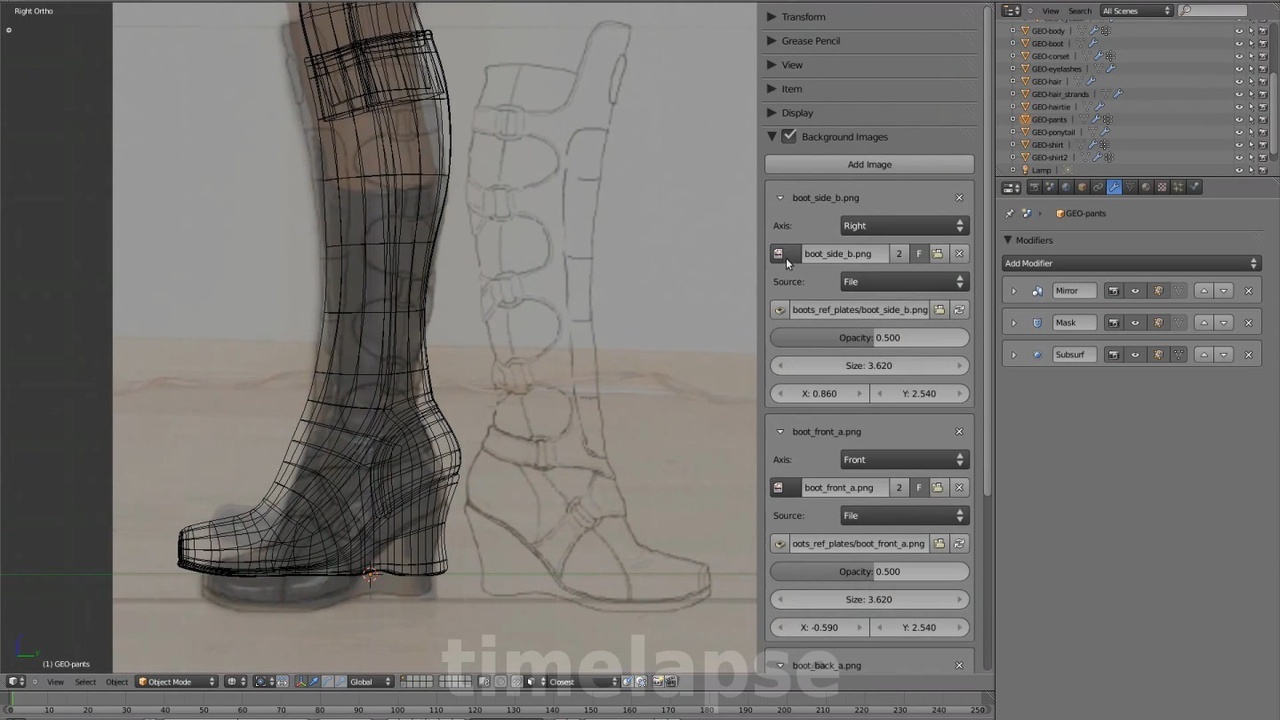The height and width of the screenshot is (720, 1280).
Task: Open the Add Modifier selector
Action: pos(1130,263)
